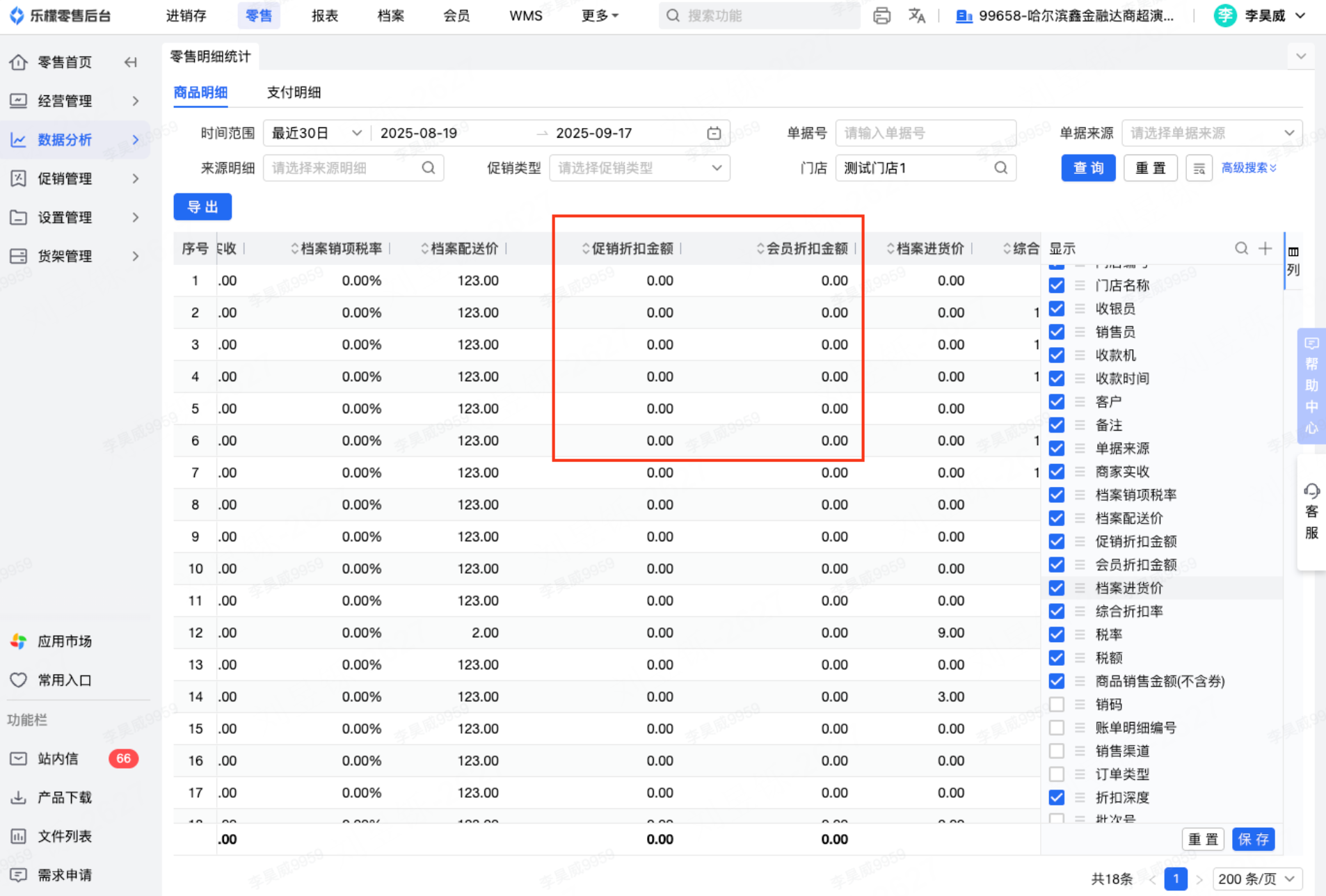Open the 客服 customer service widget
The image size is (1326, 896).
coord(1311,511)
